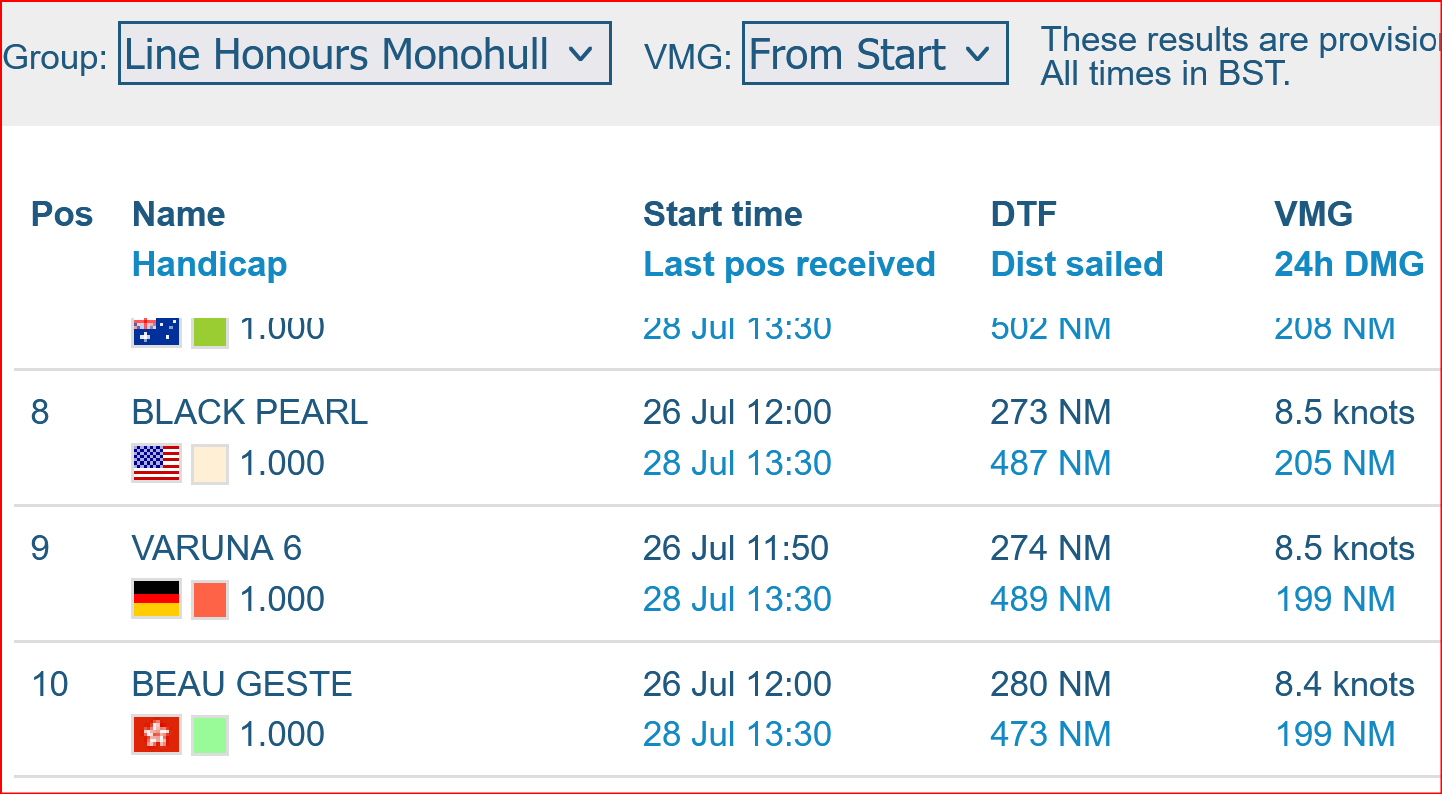1442x794 pixels.
Task: Click the Hong Kong flag for BEAU GESTE
Action: click(x=156, y=735)
